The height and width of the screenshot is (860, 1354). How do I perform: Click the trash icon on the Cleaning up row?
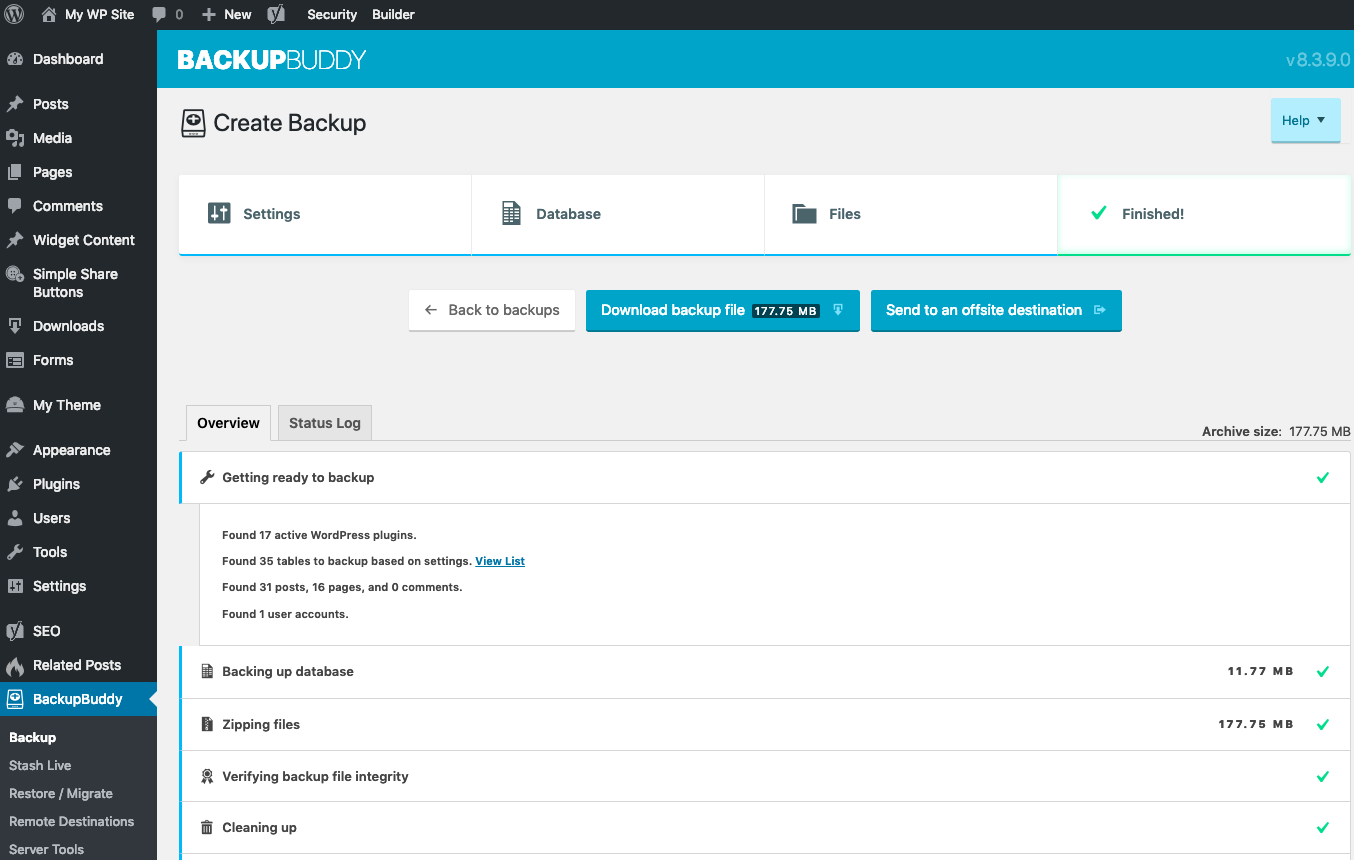(207, 827)
